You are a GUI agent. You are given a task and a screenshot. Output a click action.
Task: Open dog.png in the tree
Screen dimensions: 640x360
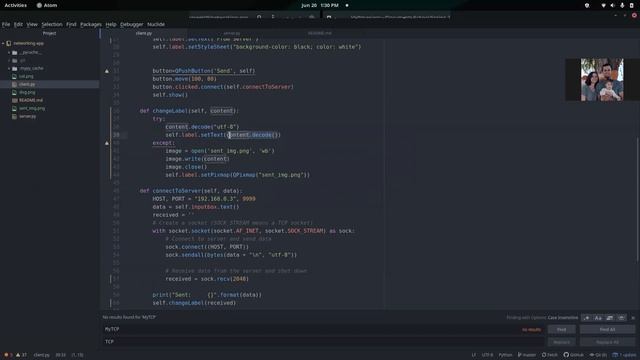coord(27,93)
